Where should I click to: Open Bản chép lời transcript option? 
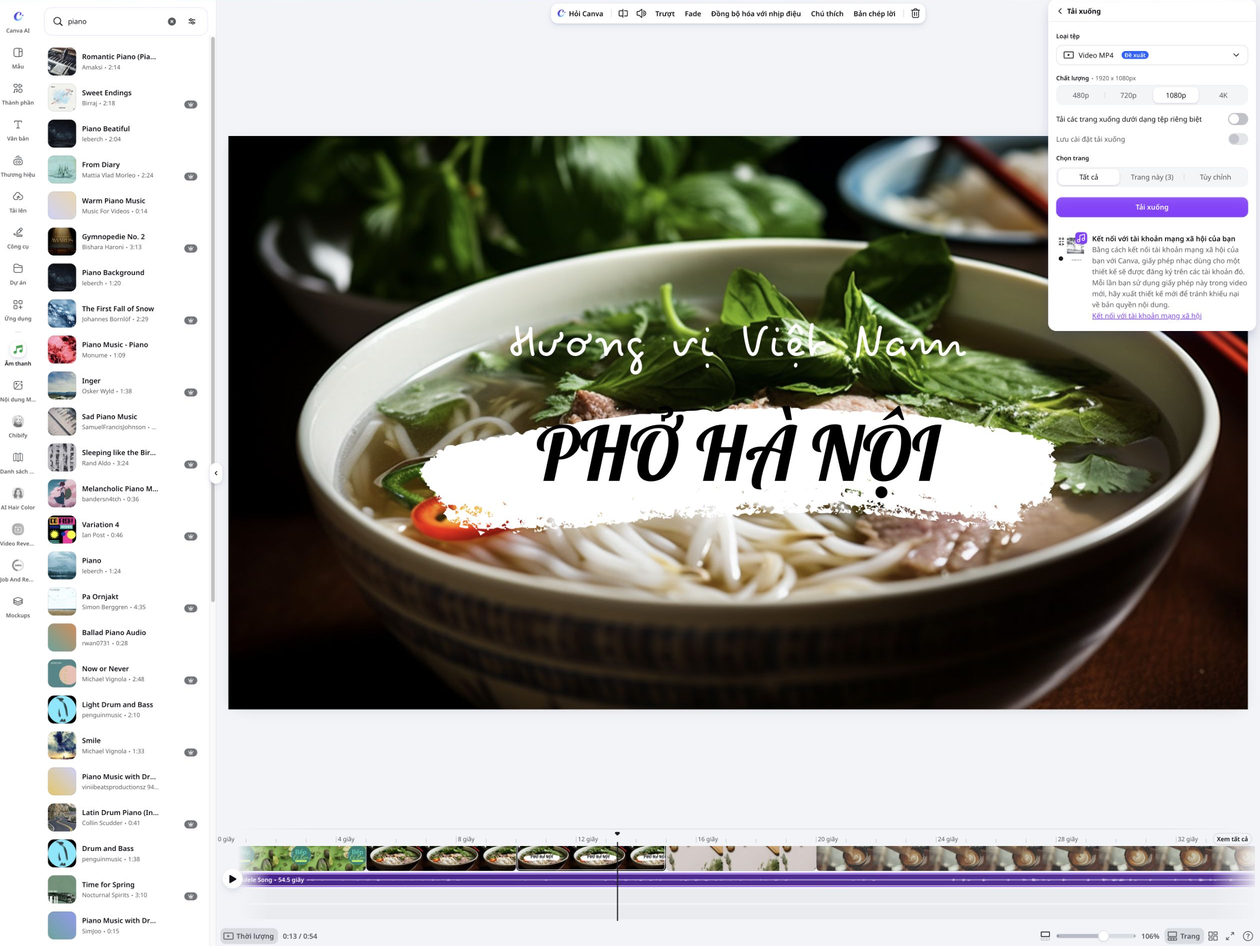coord(874,14)
